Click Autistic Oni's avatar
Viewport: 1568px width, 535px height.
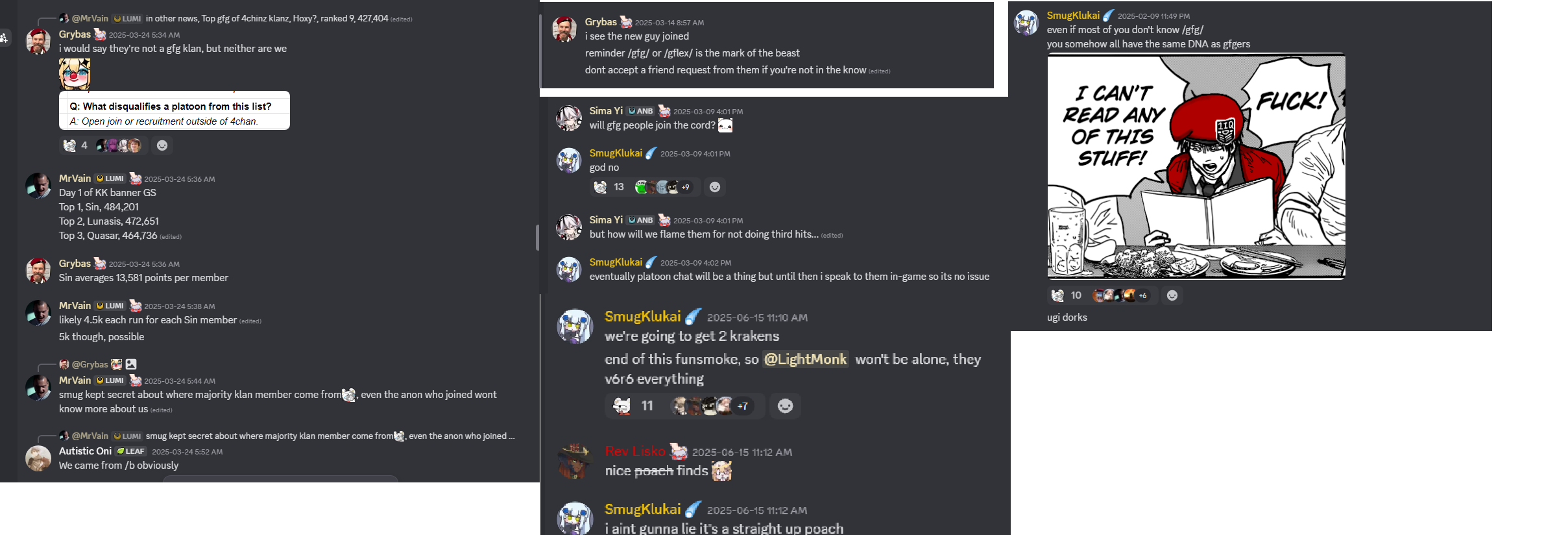click(38, 458)
